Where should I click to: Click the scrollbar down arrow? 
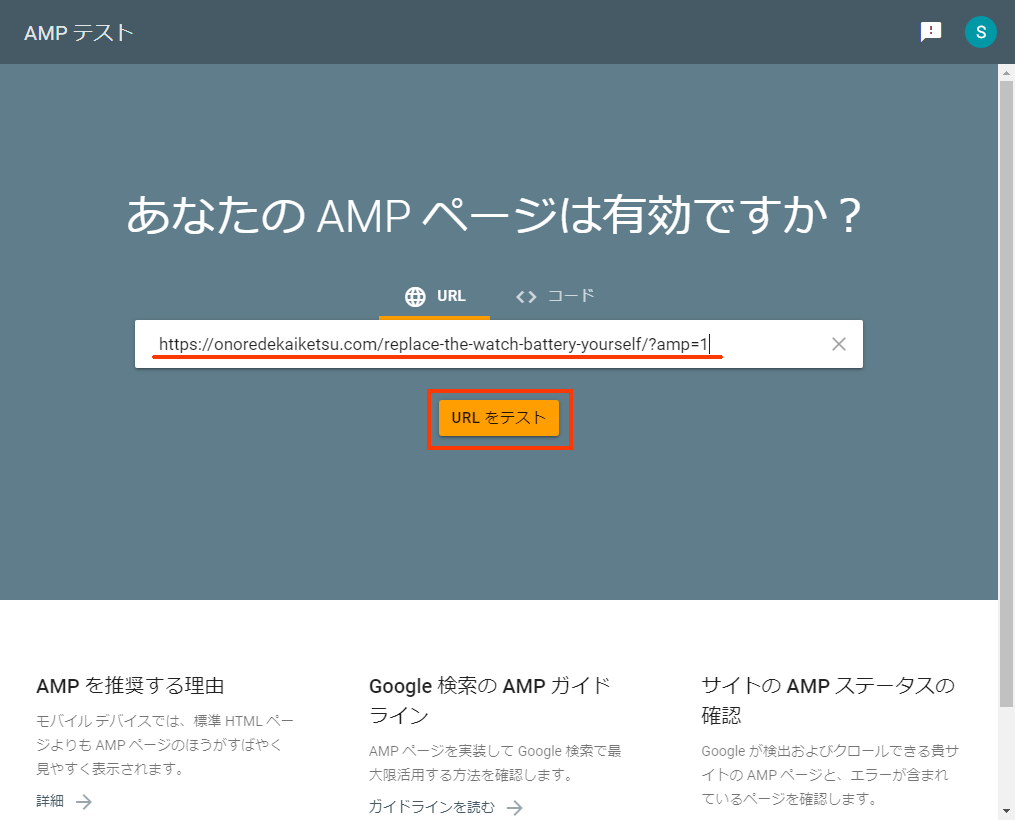click(x=1006, y=811)
